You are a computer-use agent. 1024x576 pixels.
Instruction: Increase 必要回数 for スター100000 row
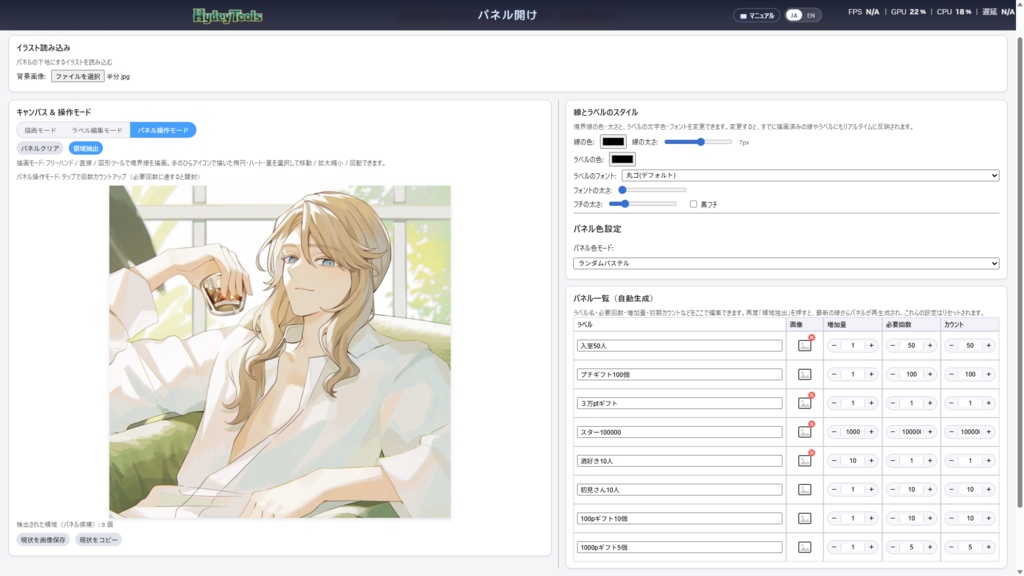(x=930, y=432)
